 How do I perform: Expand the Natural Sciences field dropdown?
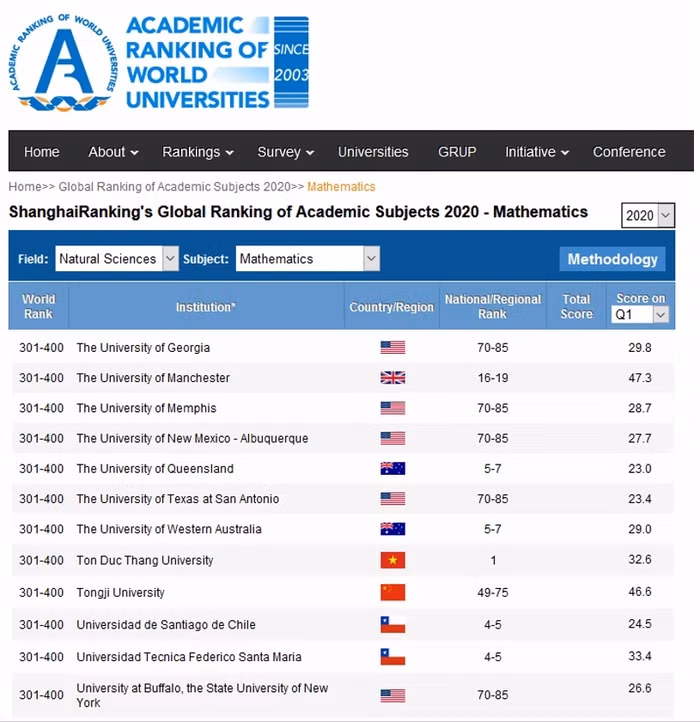pyautogui.click(x=117, y=259)
